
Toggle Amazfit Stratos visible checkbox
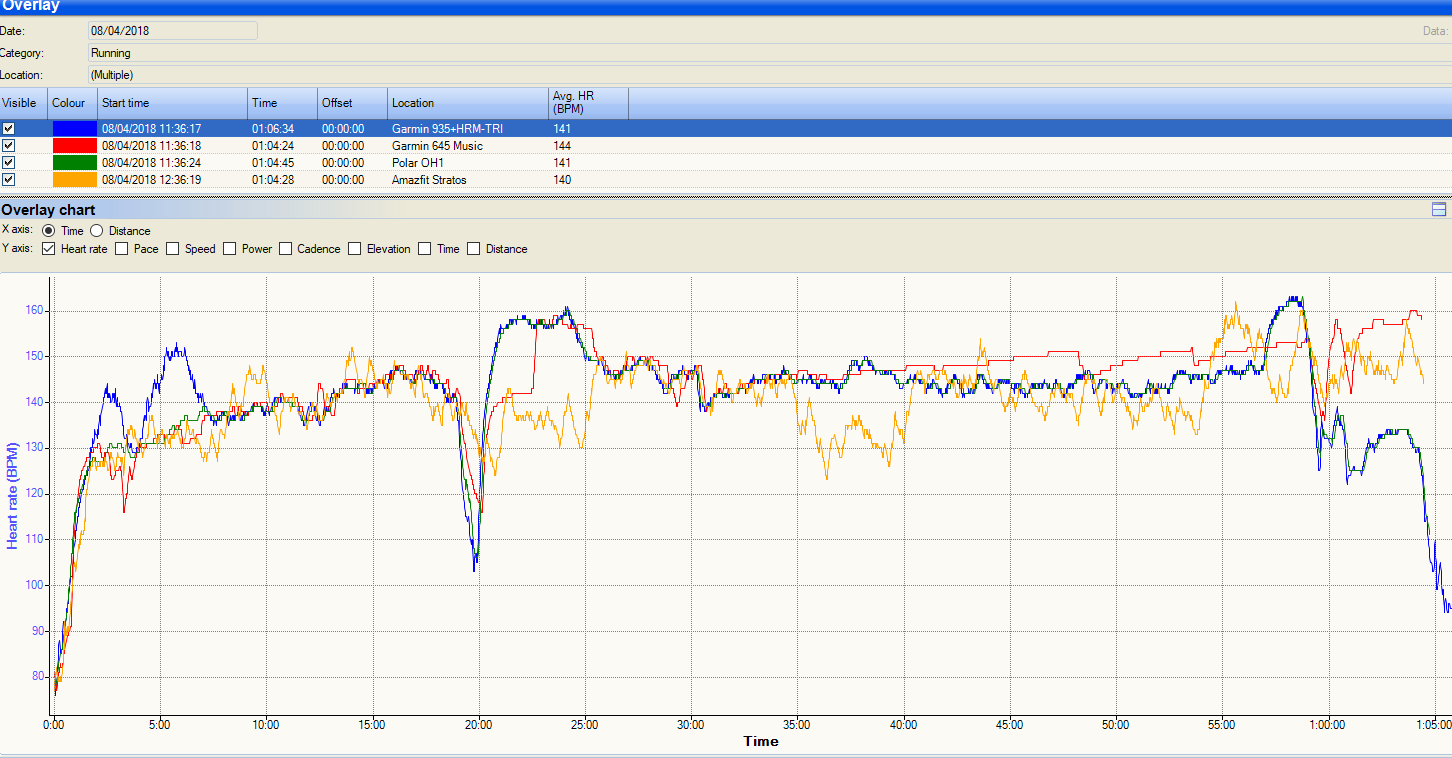coord(9,180)
